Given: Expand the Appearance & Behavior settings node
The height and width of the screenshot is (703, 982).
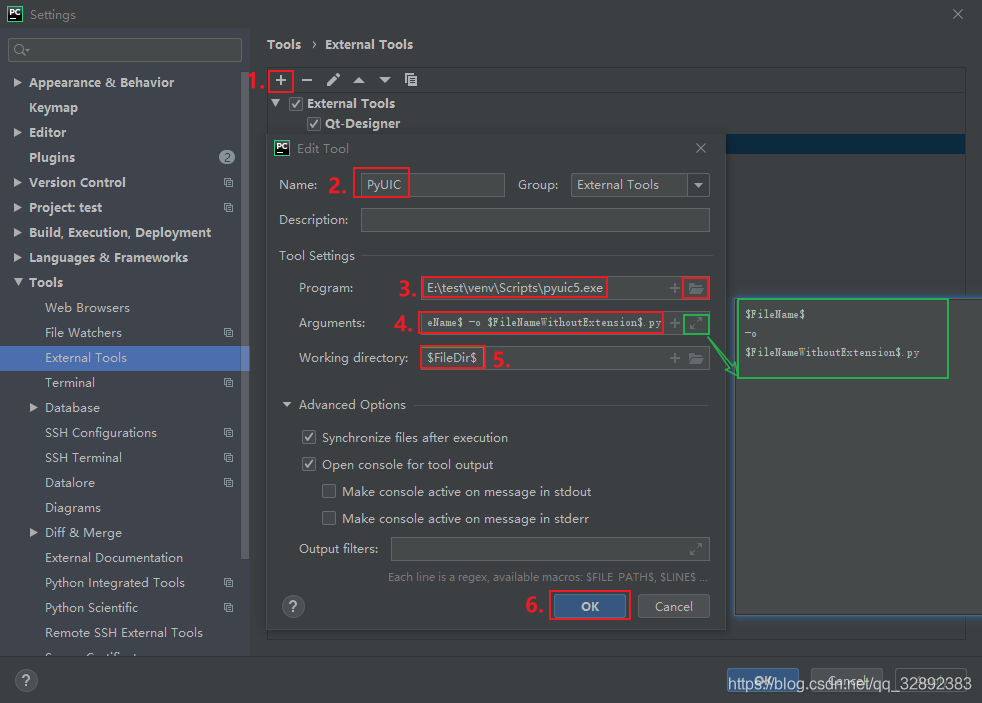Looking at the screenshot, I should click(x=18, y=83).
